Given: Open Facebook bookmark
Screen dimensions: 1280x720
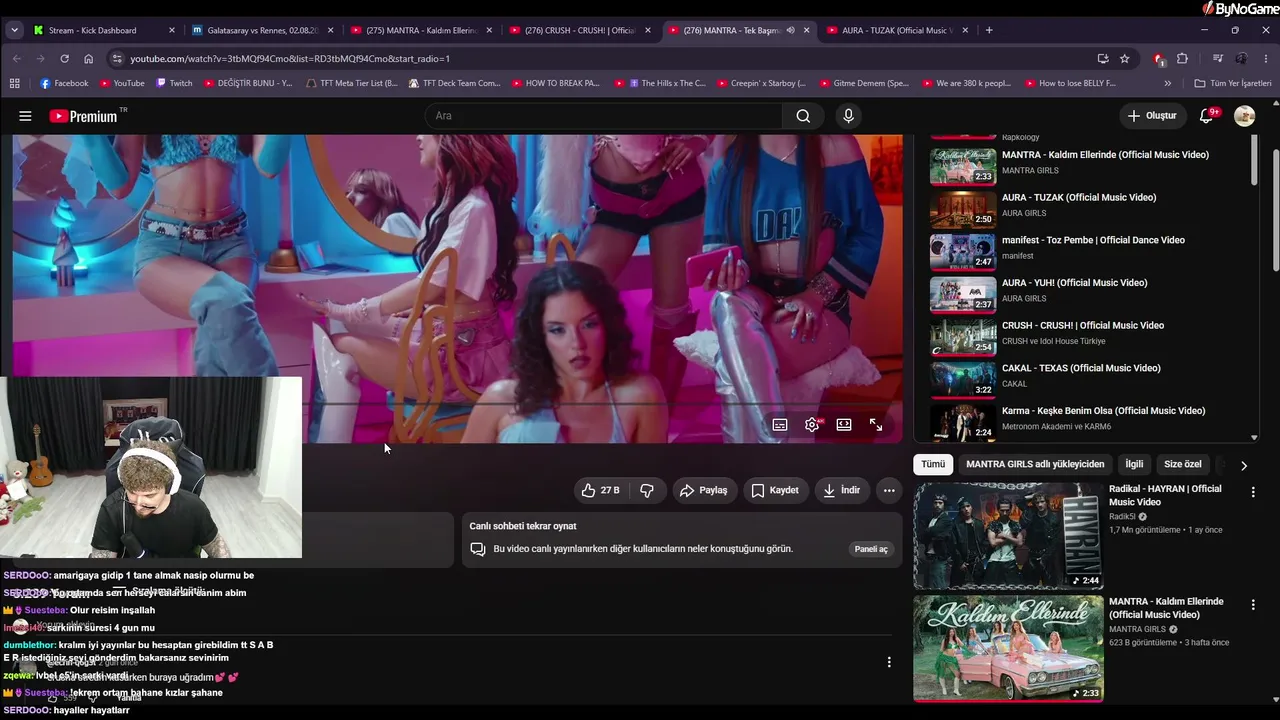Looking at the screenshot, I should [62, 83].
